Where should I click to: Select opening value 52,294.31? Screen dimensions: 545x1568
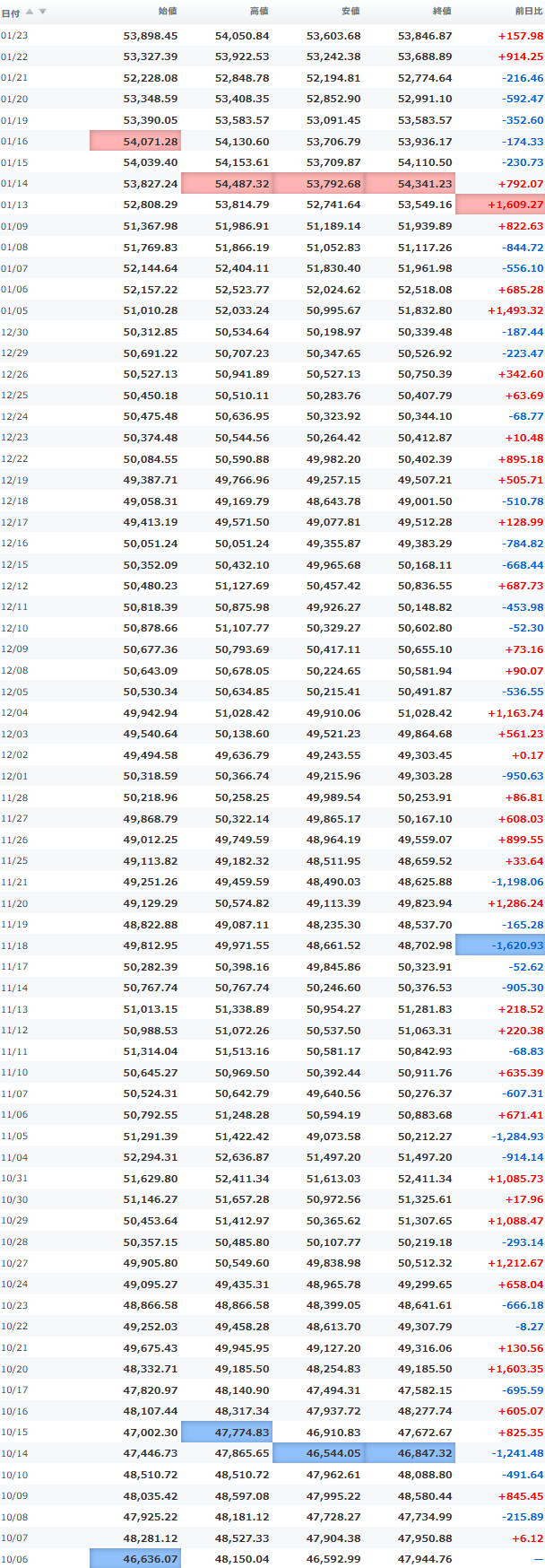151,1157
